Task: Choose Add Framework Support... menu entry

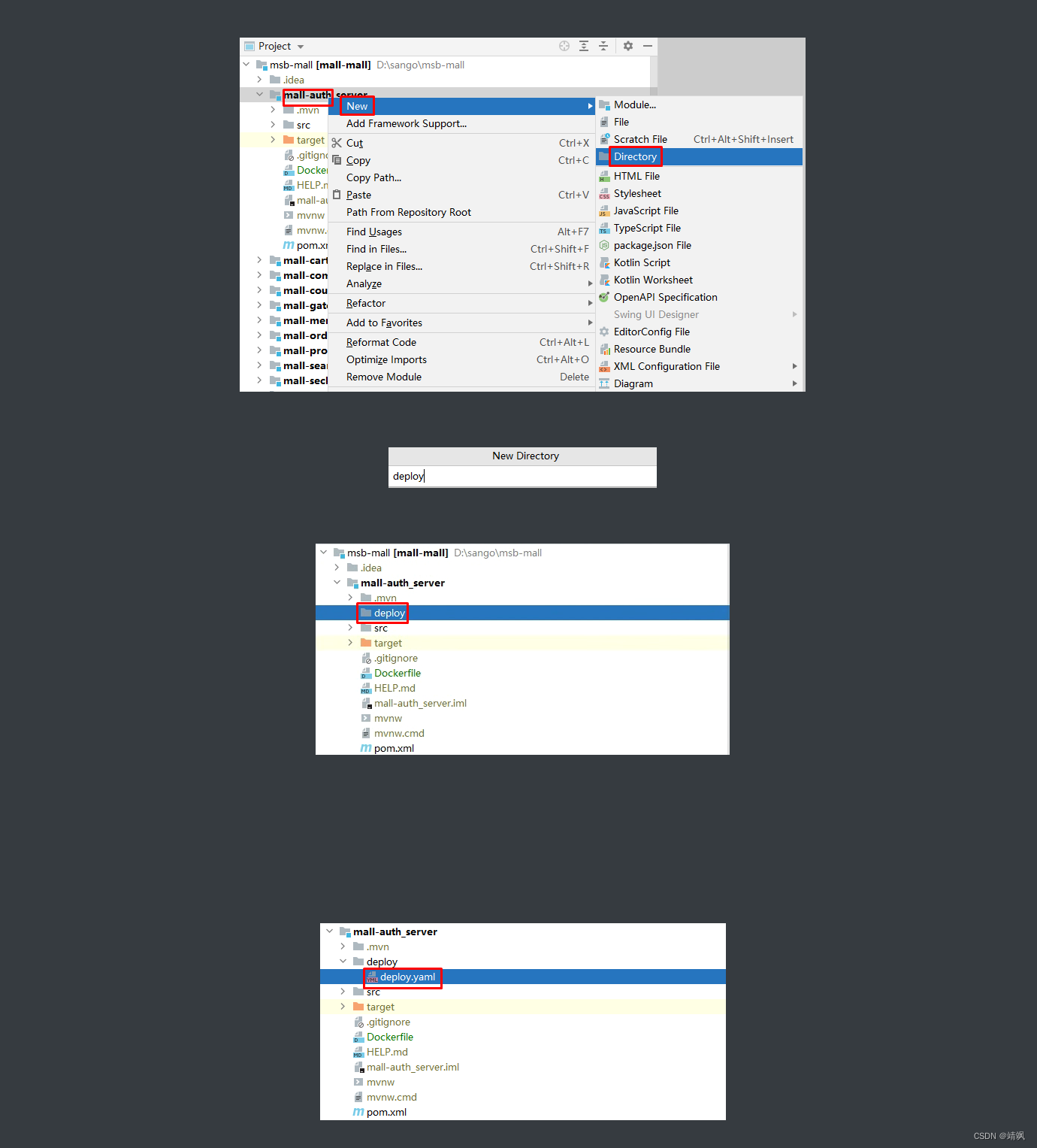Action: click(462, 123)
